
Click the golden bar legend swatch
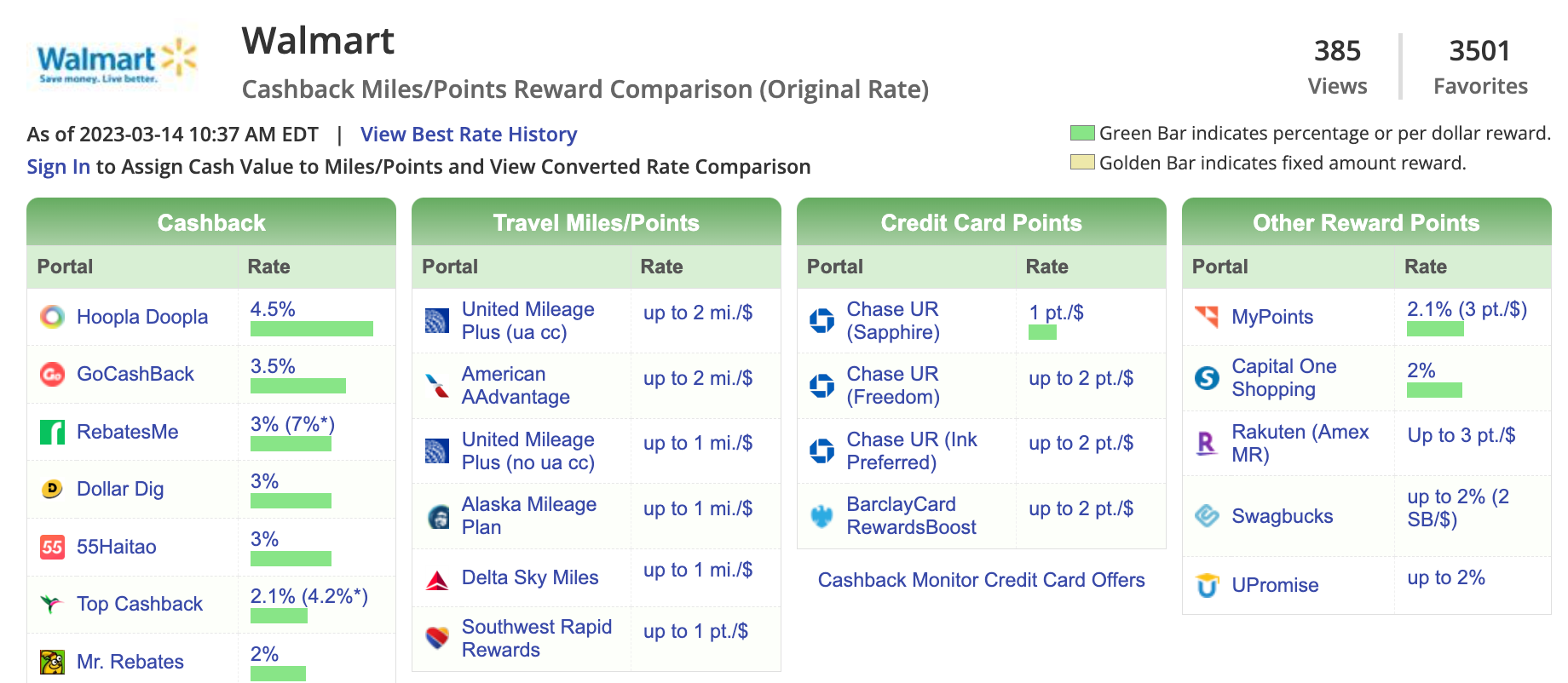(1082, 162)
